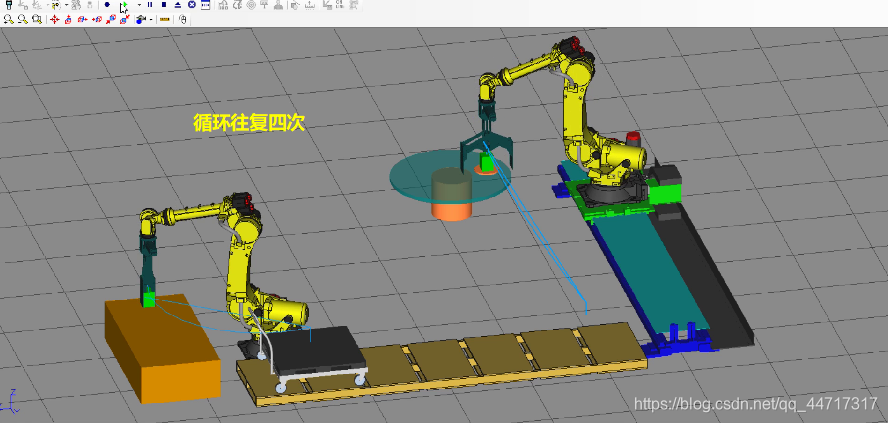
Task: Select the cube view with left arrow
Action: [x=97, y=19]
